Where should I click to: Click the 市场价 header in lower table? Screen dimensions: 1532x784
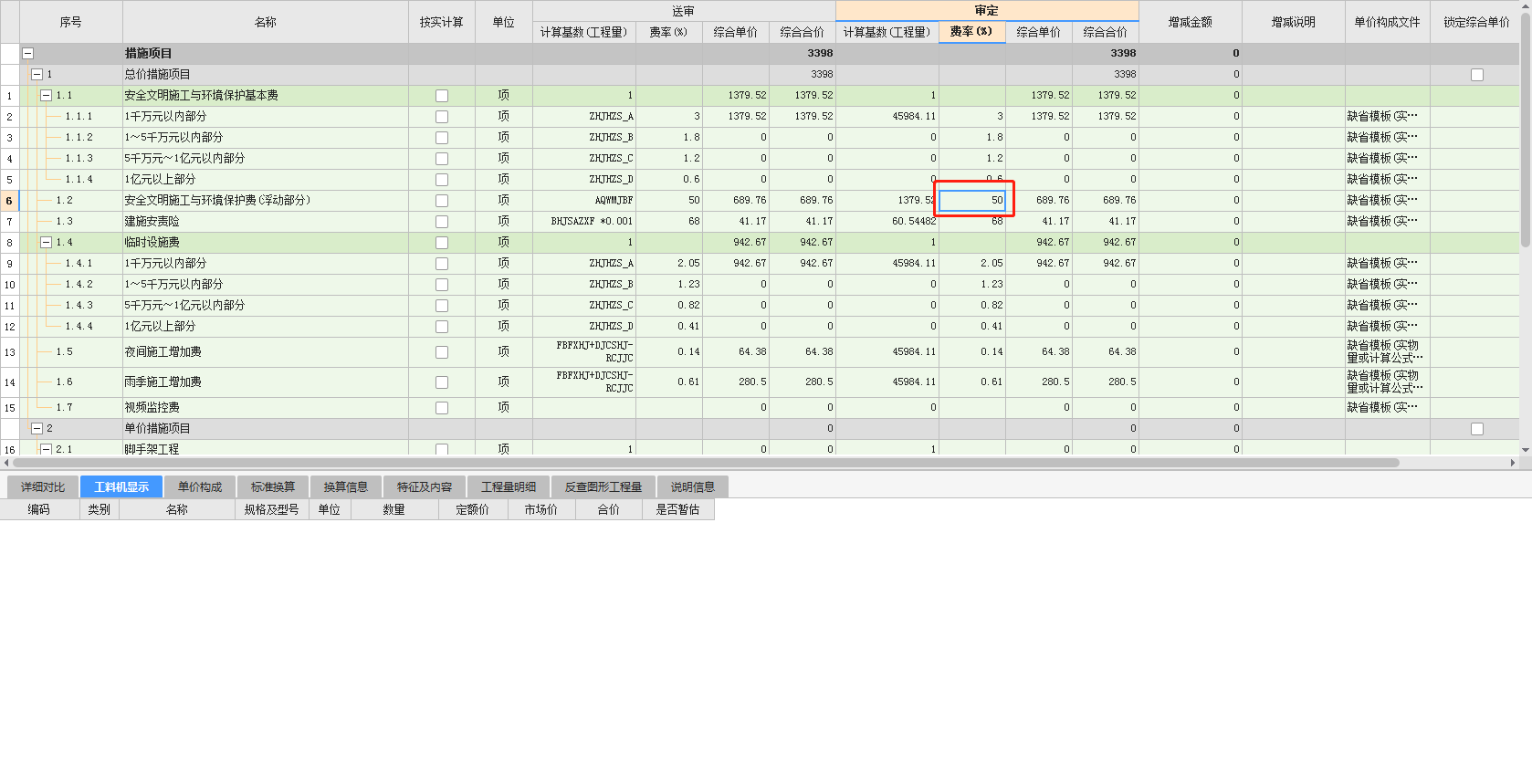tap(541, 510)
